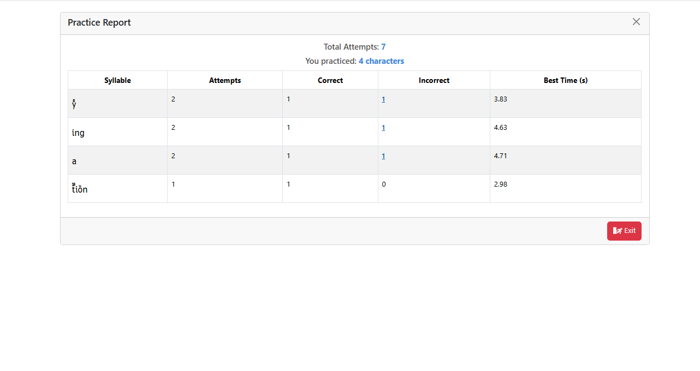Click the Incorrect column header
The height and width of the screenshot is (371, 700).
(434, 80)
